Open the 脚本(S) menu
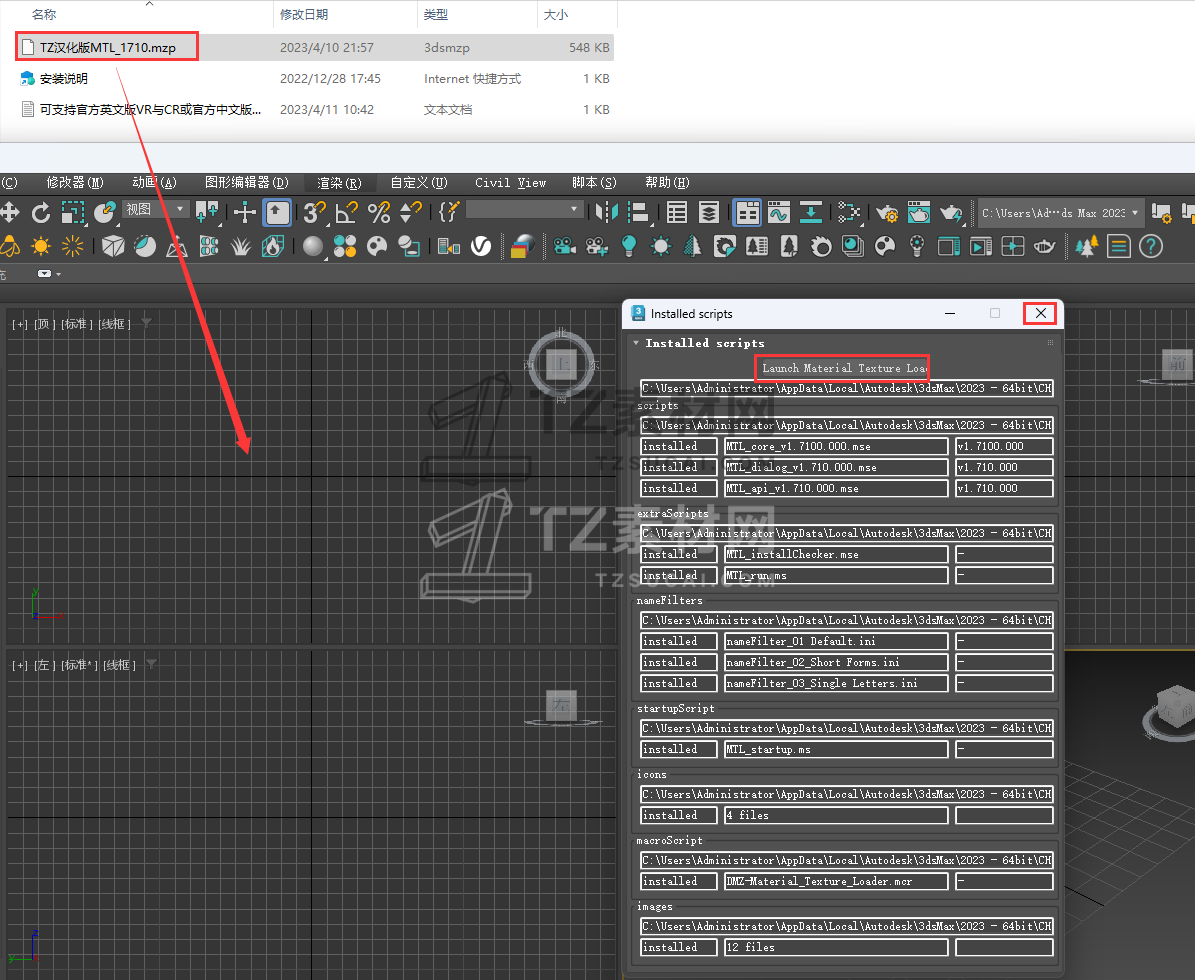 point(594,182)
